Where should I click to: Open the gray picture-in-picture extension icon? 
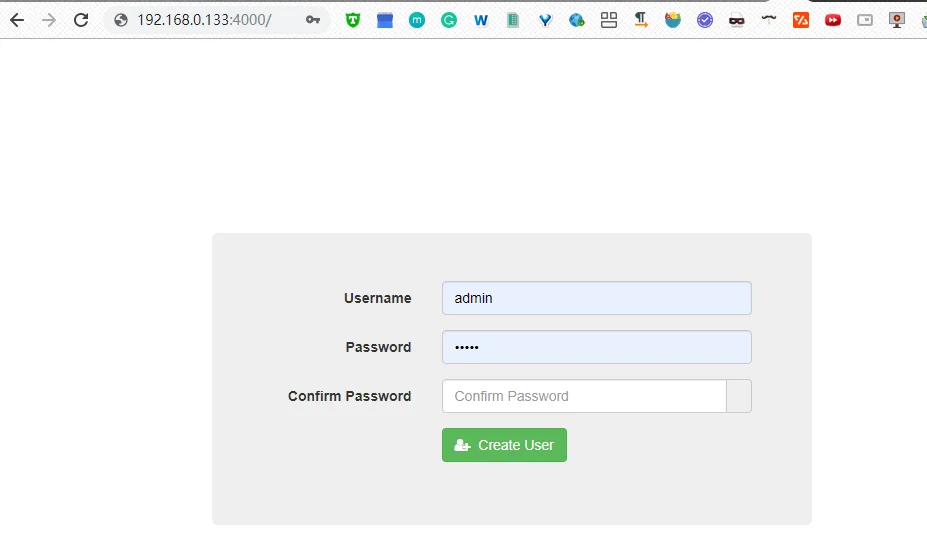click(x=865, y=20)
